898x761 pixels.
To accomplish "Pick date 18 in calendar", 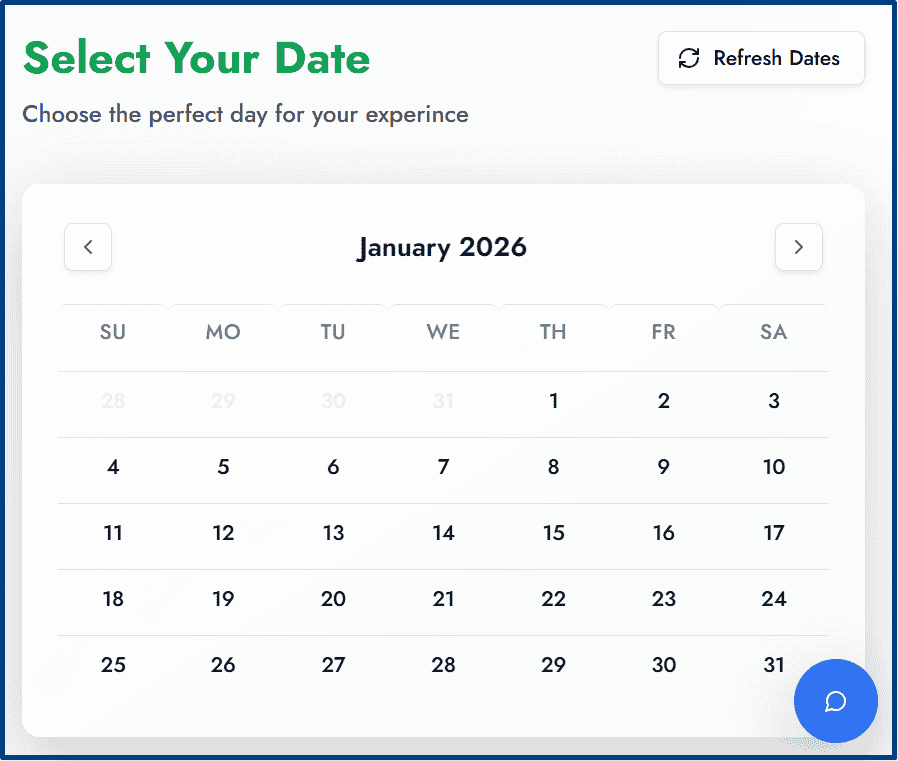I will (113, 599).
